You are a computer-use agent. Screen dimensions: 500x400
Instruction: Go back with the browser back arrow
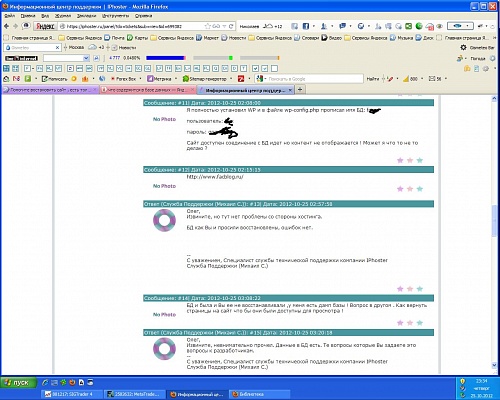pos(6,26)
